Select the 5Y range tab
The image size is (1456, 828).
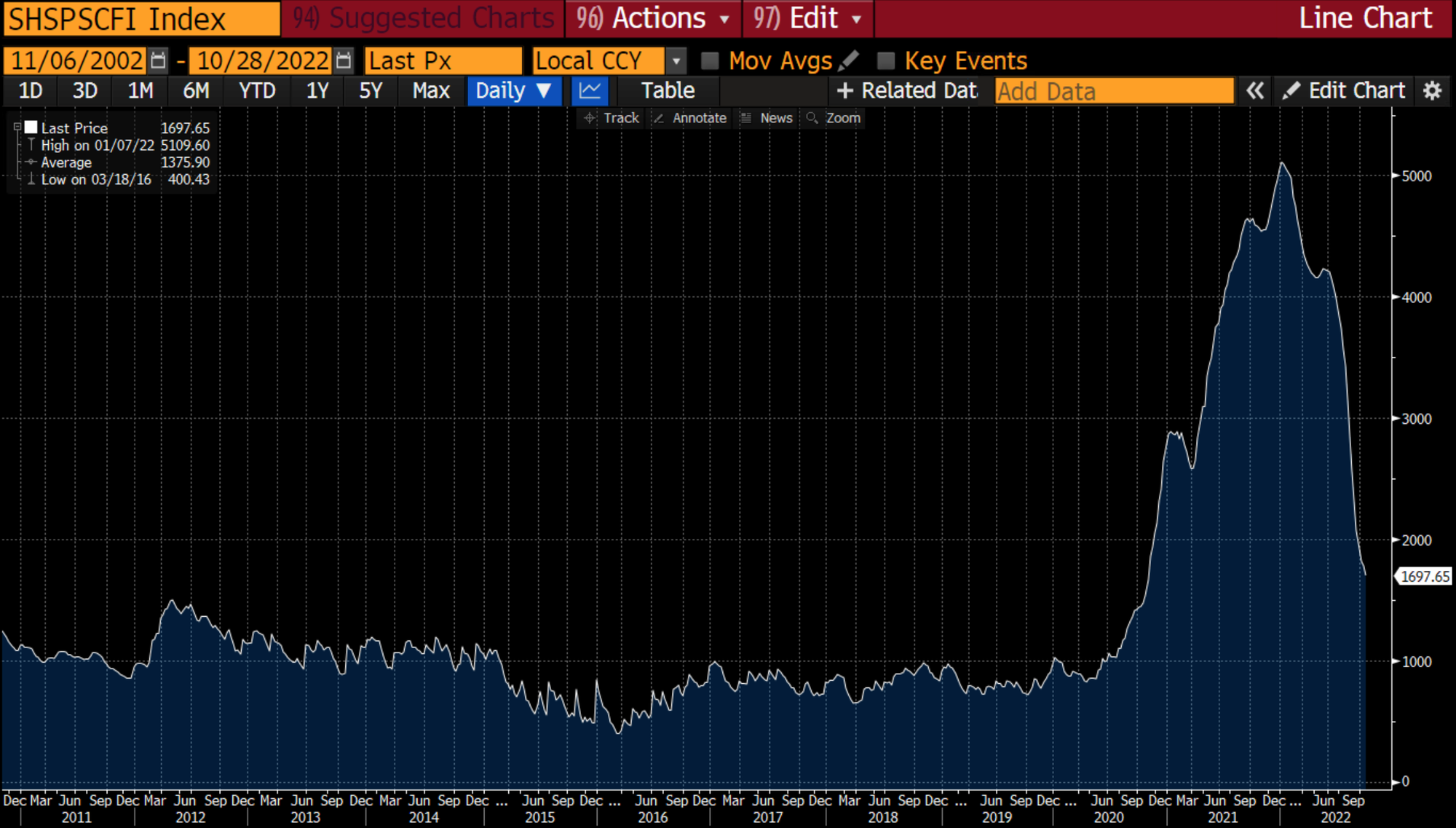371,91
